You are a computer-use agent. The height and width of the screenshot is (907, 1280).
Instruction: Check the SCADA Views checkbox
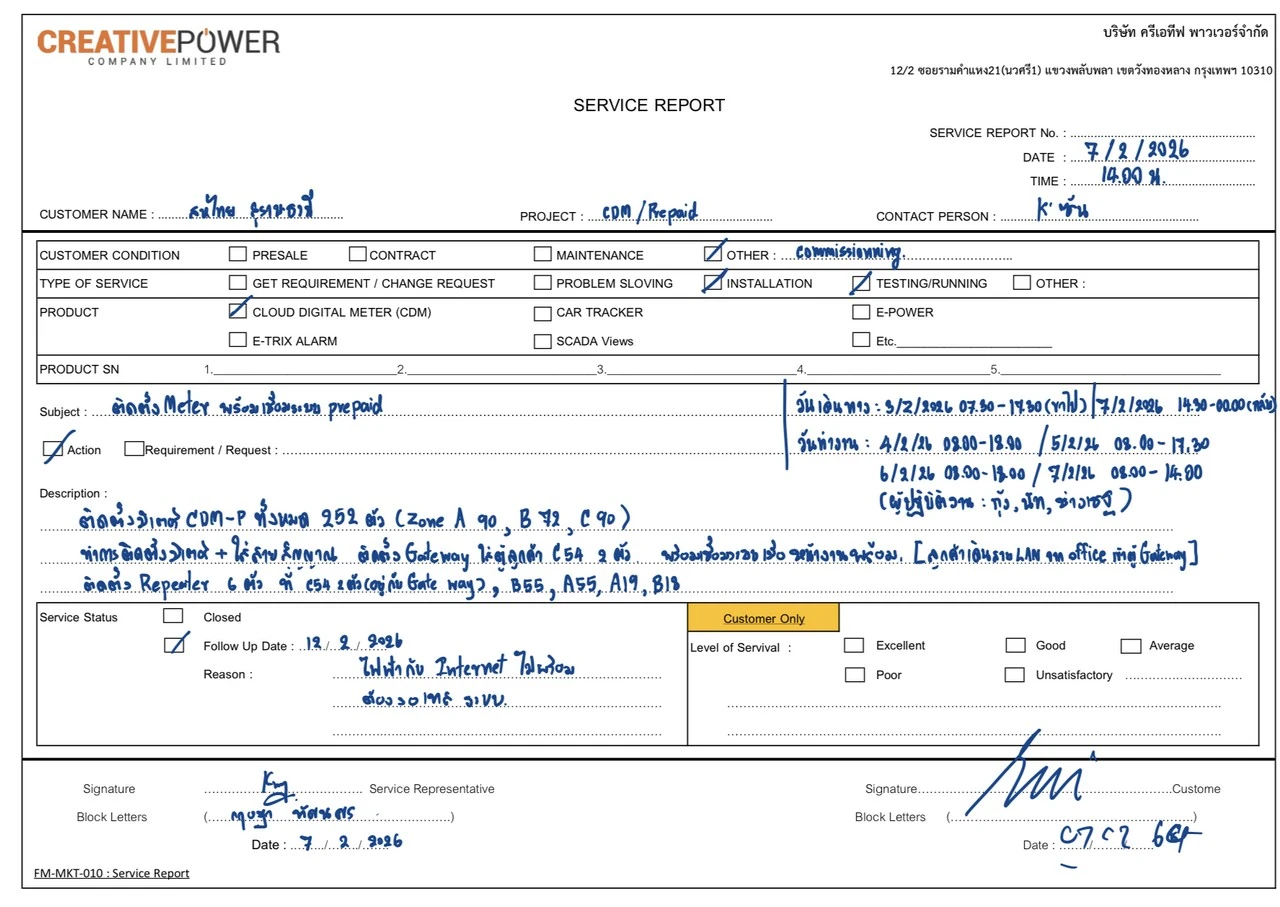pos(542,341)
